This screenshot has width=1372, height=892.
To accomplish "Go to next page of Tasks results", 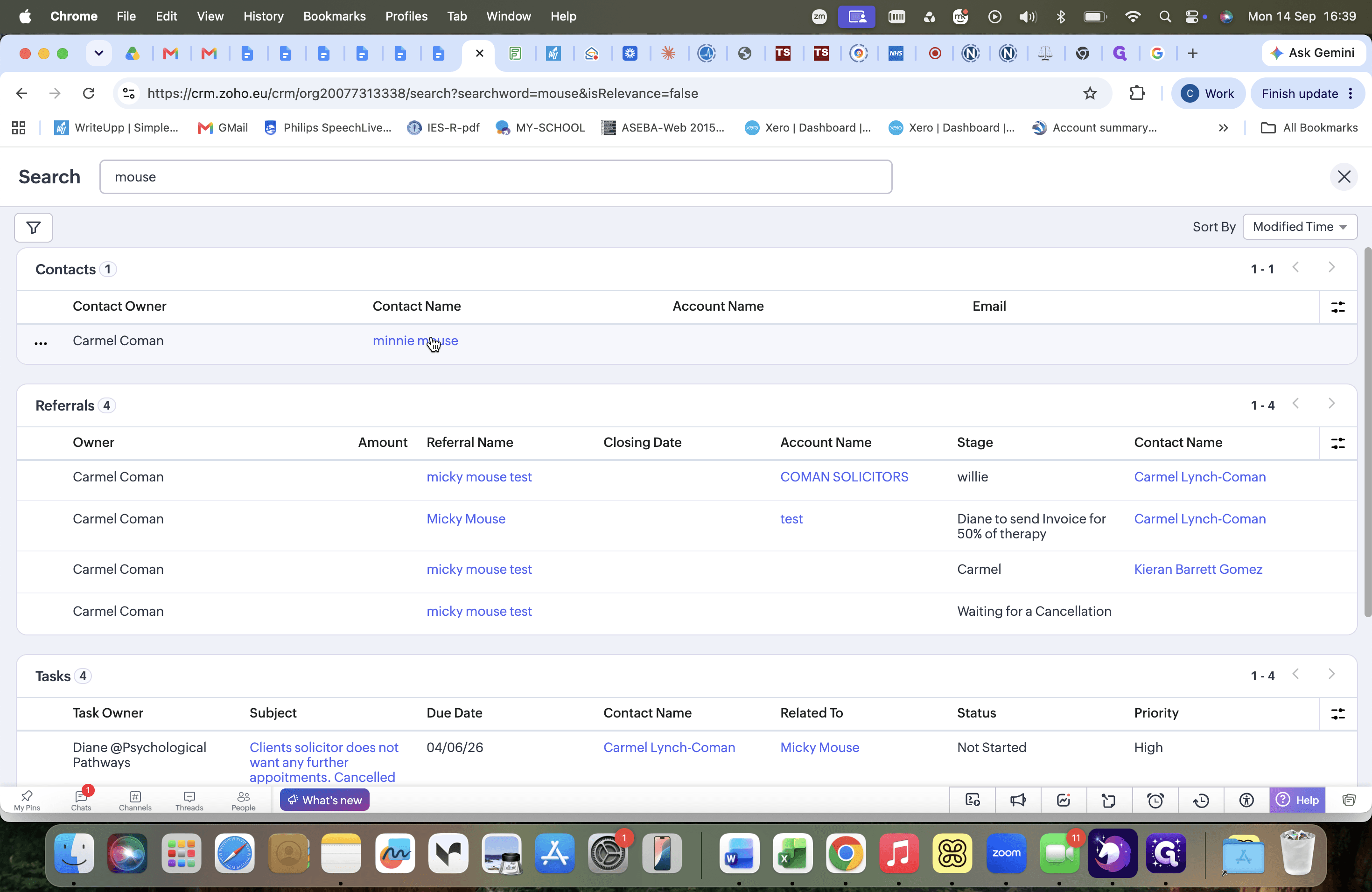I will click(1331, 674).
